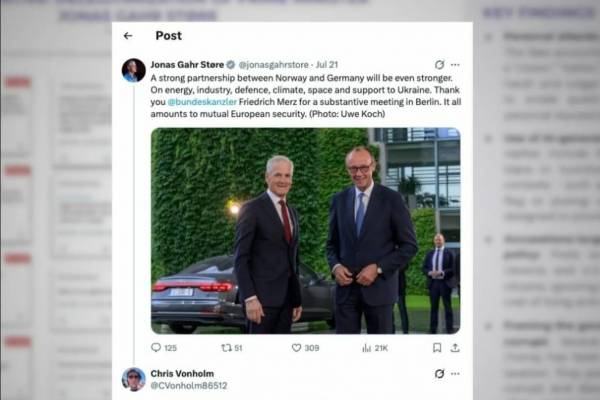Image resolution: width=600 pixels, height=400 pixels.
Task: Open the three-dot menu on Støre's post
Action: point(455,65)
